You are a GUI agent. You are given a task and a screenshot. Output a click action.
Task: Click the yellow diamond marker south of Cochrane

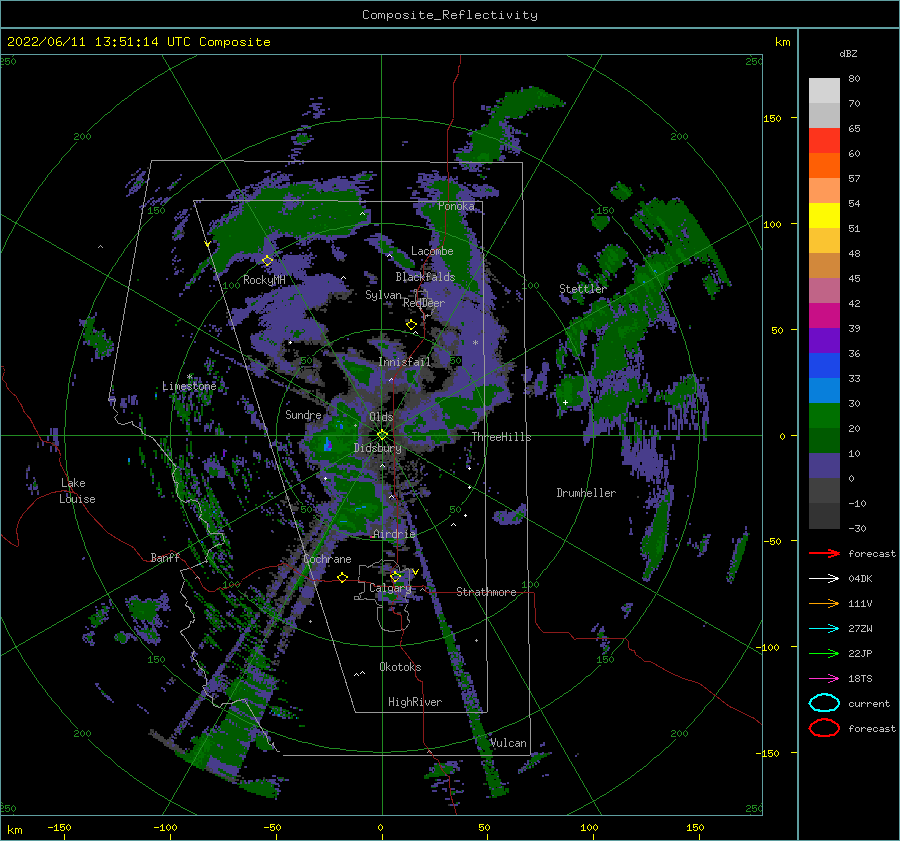tap(343, 577)
